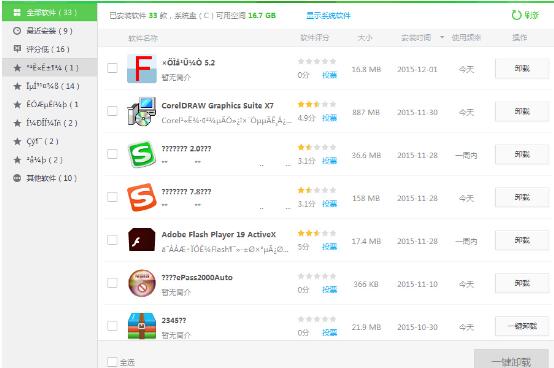Click the ePass2000Auto round icon
The width and height of the screenshot is (554, 368).
point(142,283)
